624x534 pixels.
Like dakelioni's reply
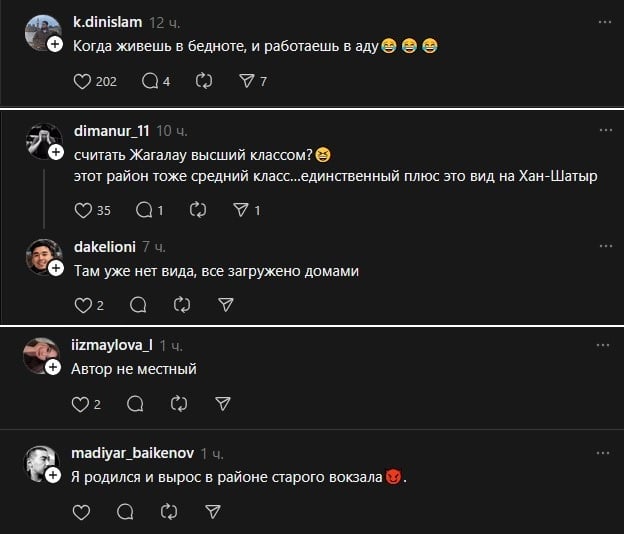pyautogui.click(x=82, y=304)
